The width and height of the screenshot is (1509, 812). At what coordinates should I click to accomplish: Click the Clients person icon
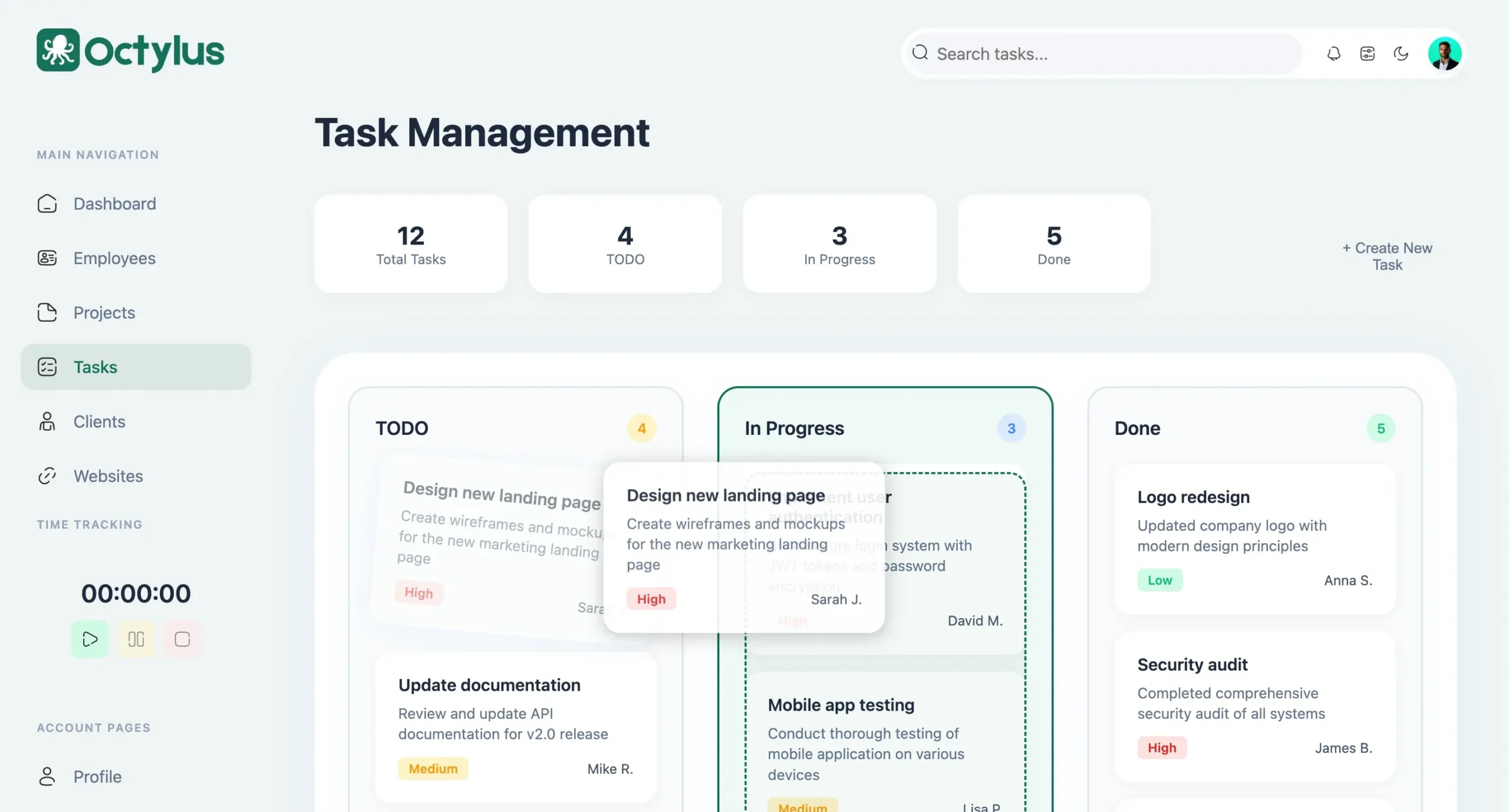47,421
